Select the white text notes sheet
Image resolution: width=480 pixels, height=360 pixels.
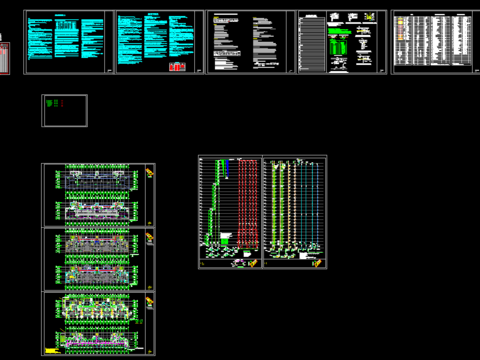(251, 42)
